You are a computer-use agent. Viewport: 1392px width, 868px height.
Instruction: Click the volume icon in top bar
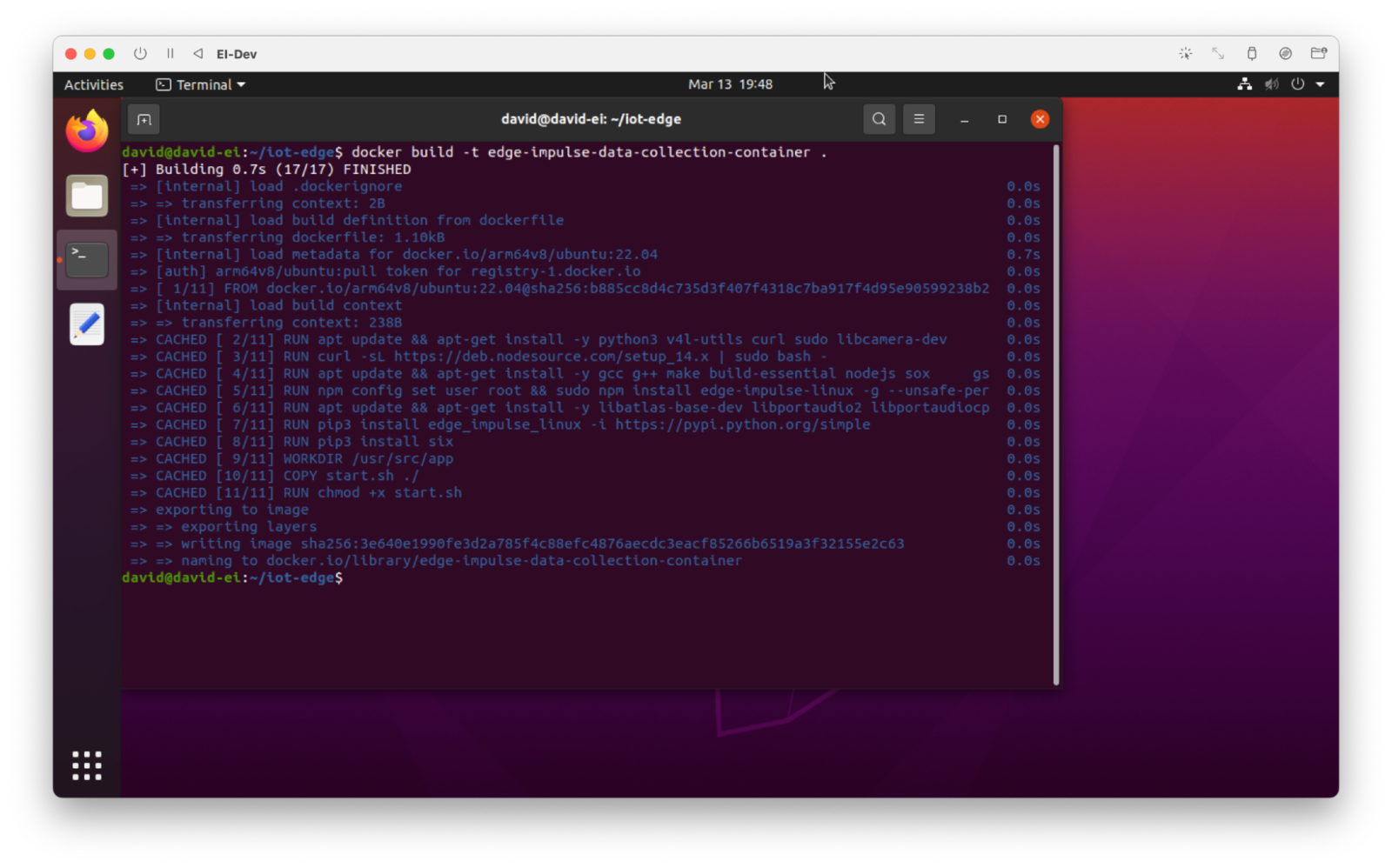click(1272, 84)
